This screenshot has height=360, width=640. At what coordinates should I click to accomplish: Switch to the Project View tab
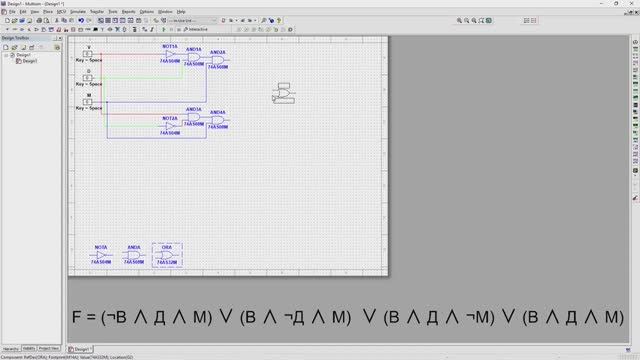pos(49,349)
